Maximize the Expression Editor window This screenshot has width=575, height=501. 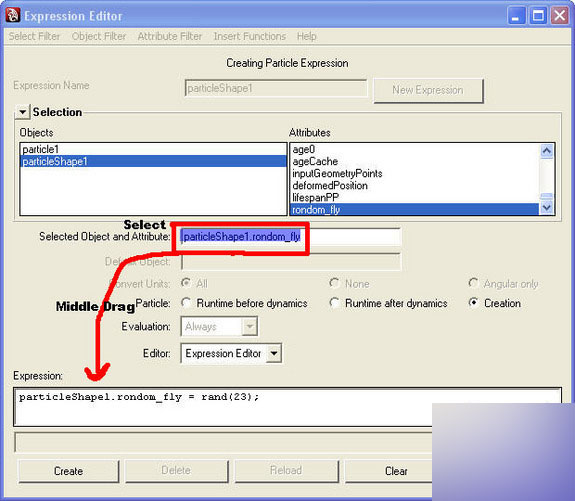[x=538, y=15]
